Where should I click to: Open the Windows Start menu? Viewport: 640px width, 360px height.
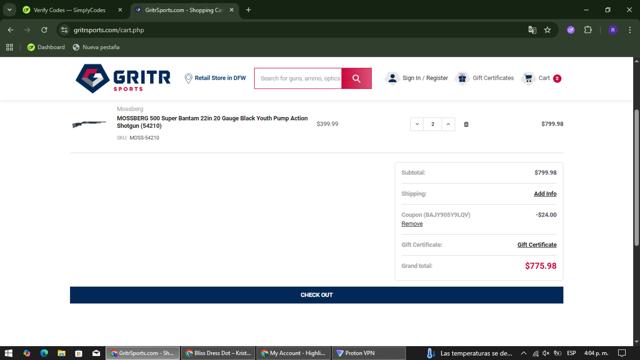[9, 353]
